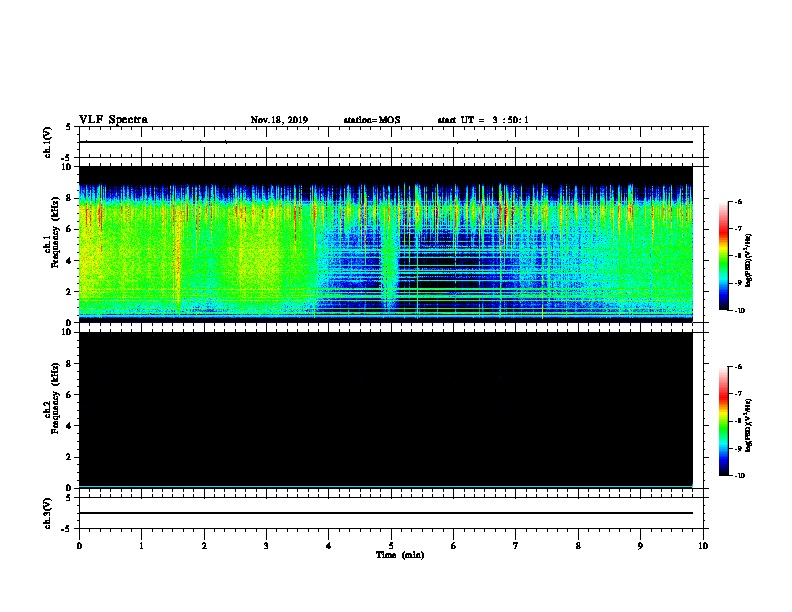Click the ch.2 frequency tick label "8"

pos(69,364)
